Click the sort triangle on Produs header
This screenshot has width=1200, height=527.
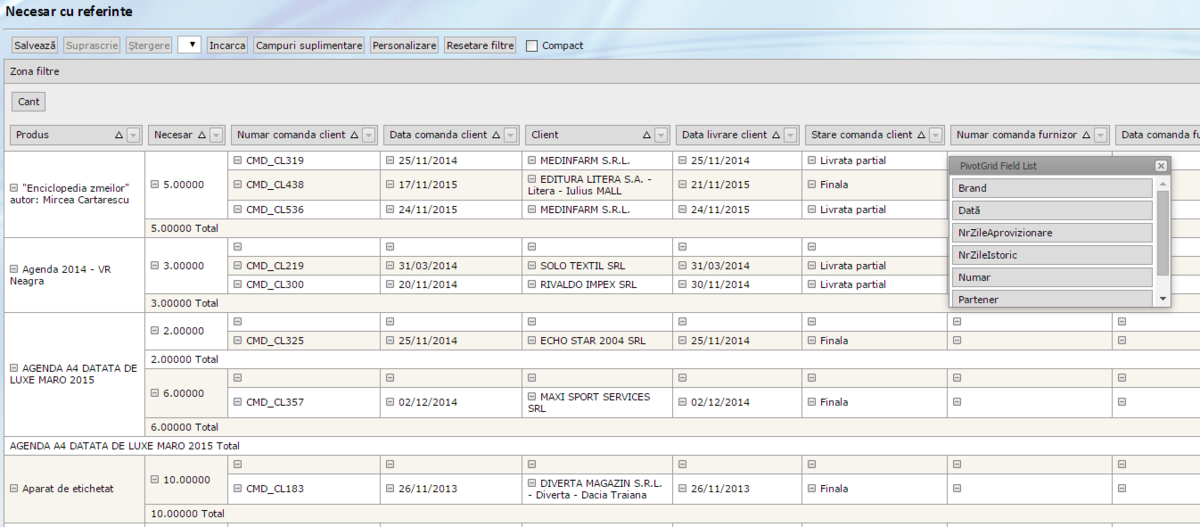click(x=119, y=135)
